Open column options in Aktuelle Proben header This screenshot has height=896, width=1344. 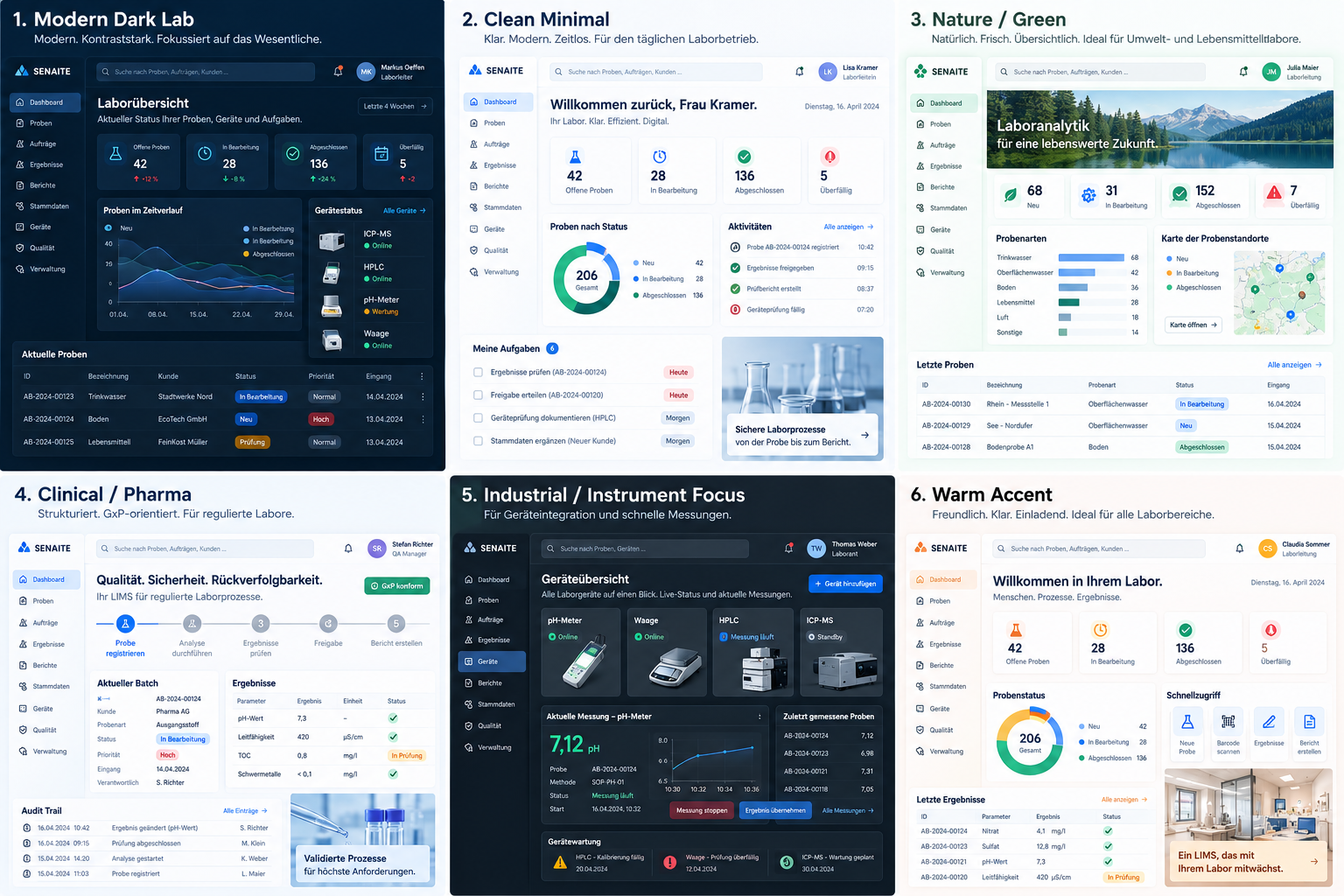click(x=422, y=376)
